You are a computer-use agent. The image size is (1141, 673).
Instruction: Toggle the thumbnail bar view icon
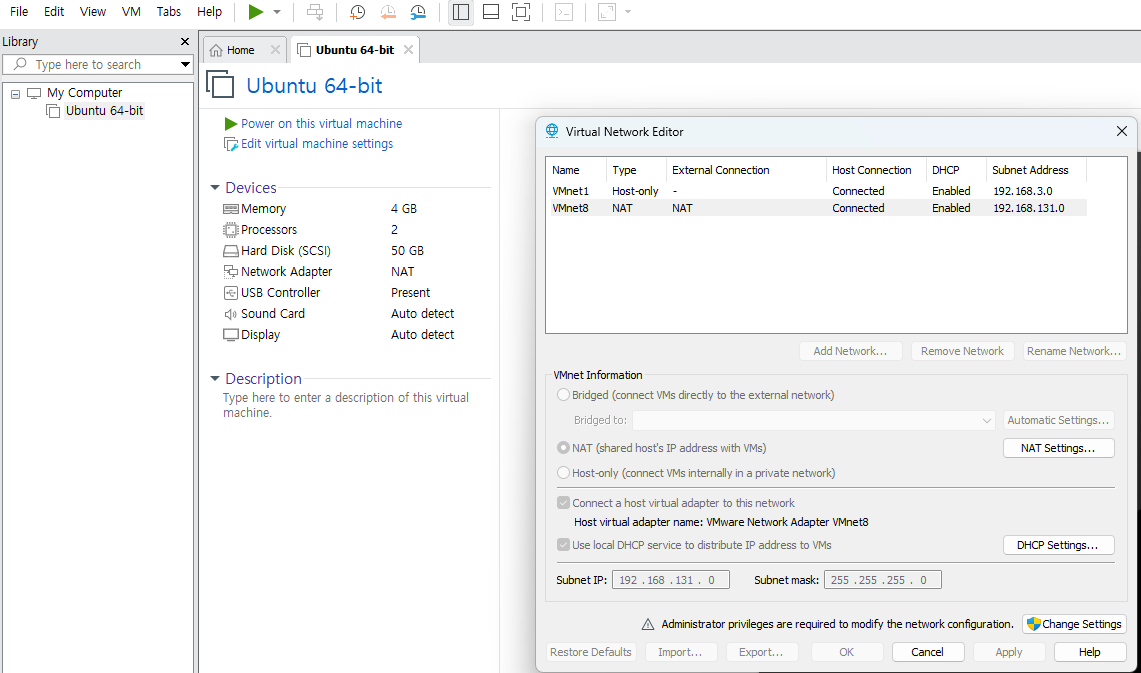click(x=491, y=12)
